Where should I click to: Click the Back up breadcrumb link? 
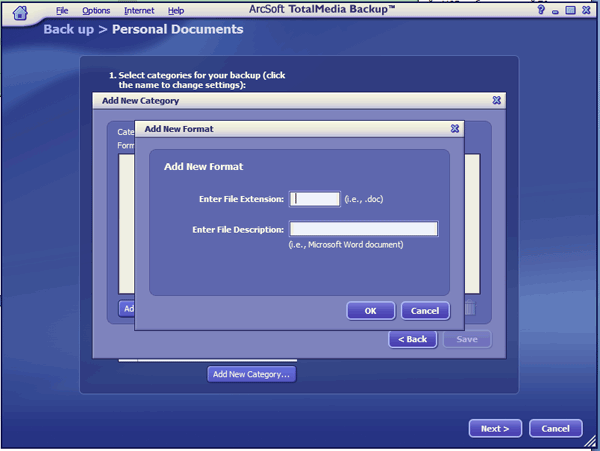click(x=68, y=29)
